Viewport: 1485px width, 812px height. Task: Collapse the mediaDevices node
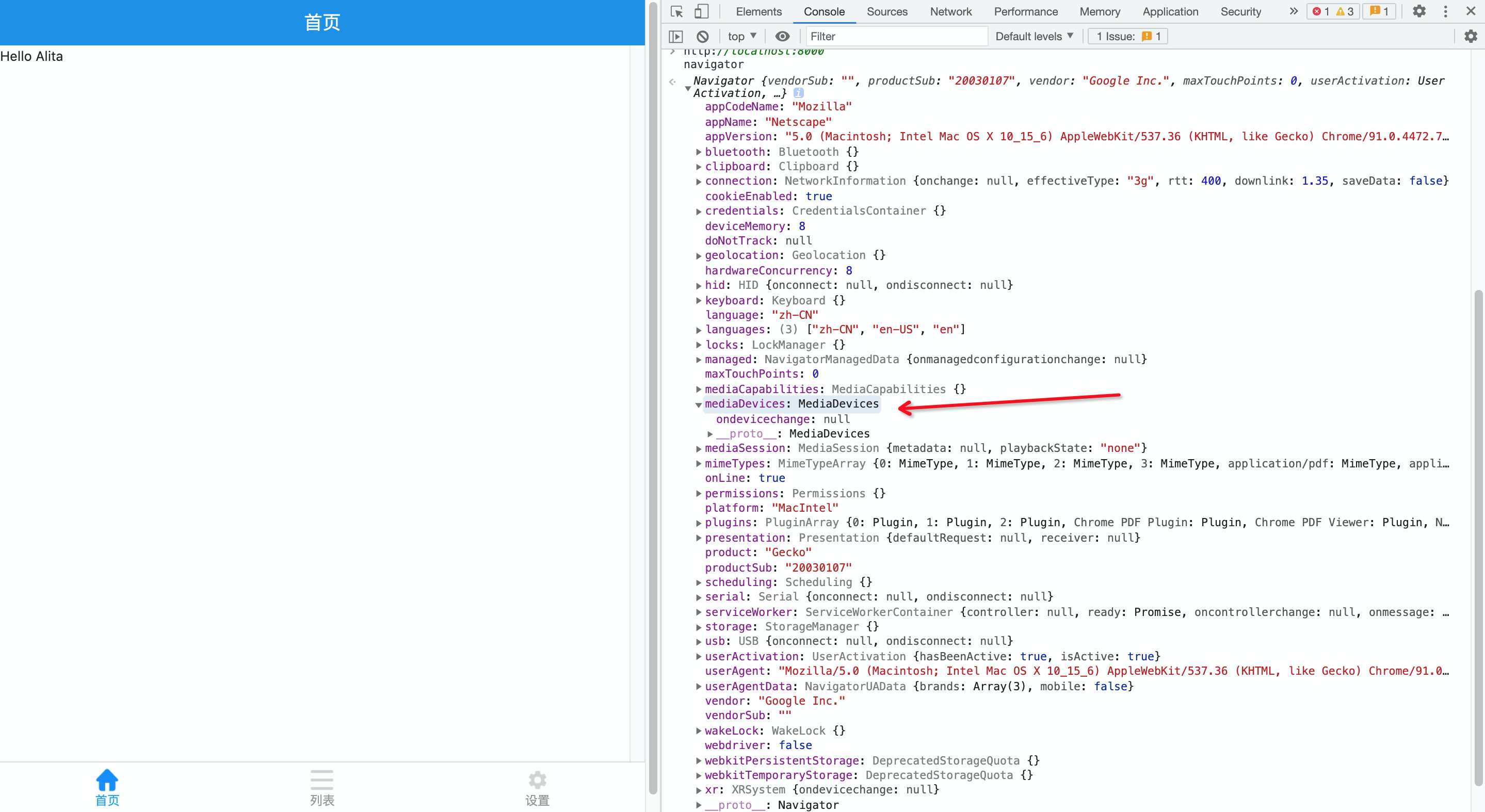pos(699,404)
